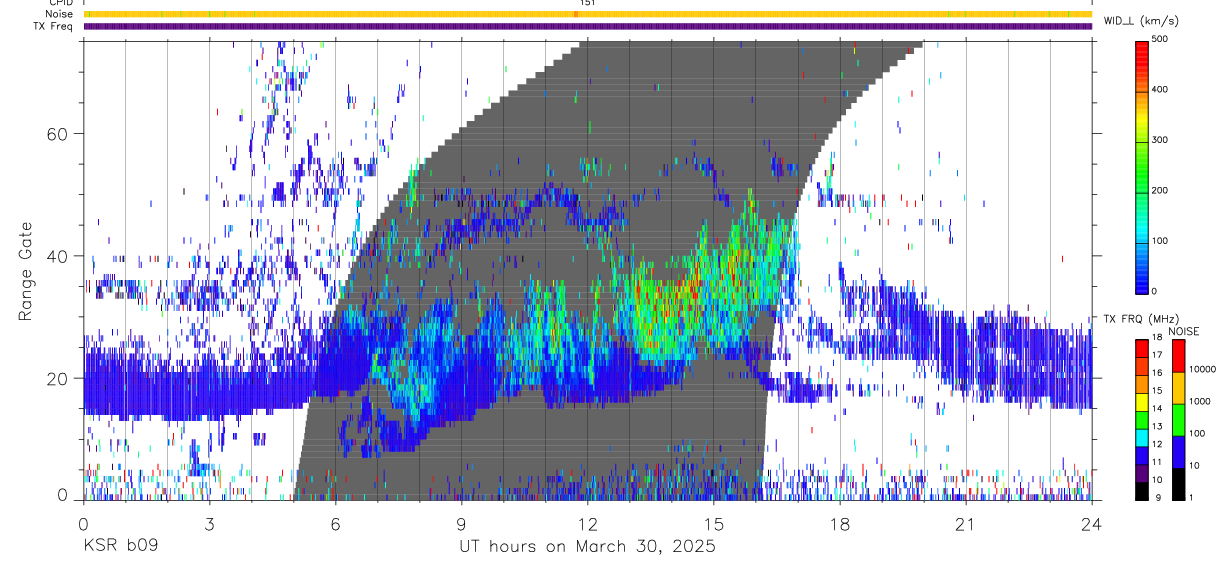Screen dimensions: 1228x567
Task: Click the TX FRQ (MHz) color scale bar
Action: coord(1142,420)
